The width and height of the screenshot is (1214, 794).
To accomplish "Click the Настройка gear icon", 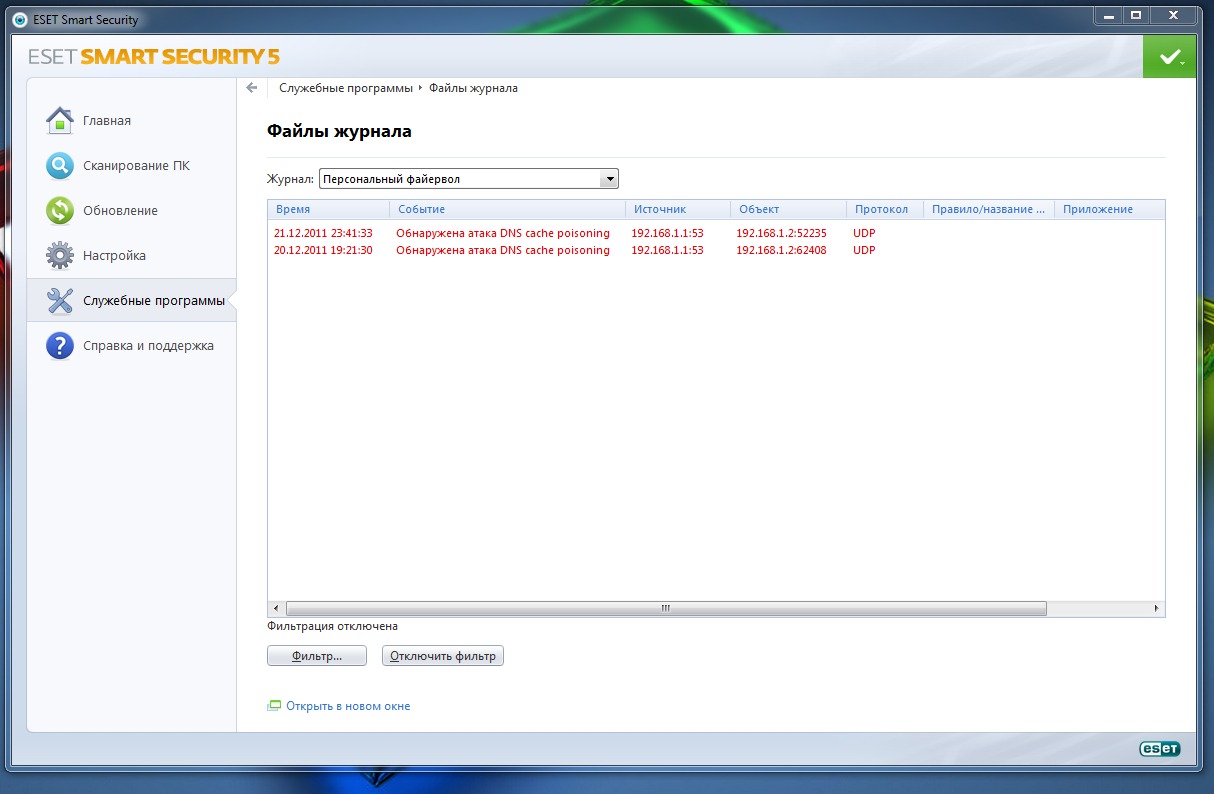I will tap(60, 255).
